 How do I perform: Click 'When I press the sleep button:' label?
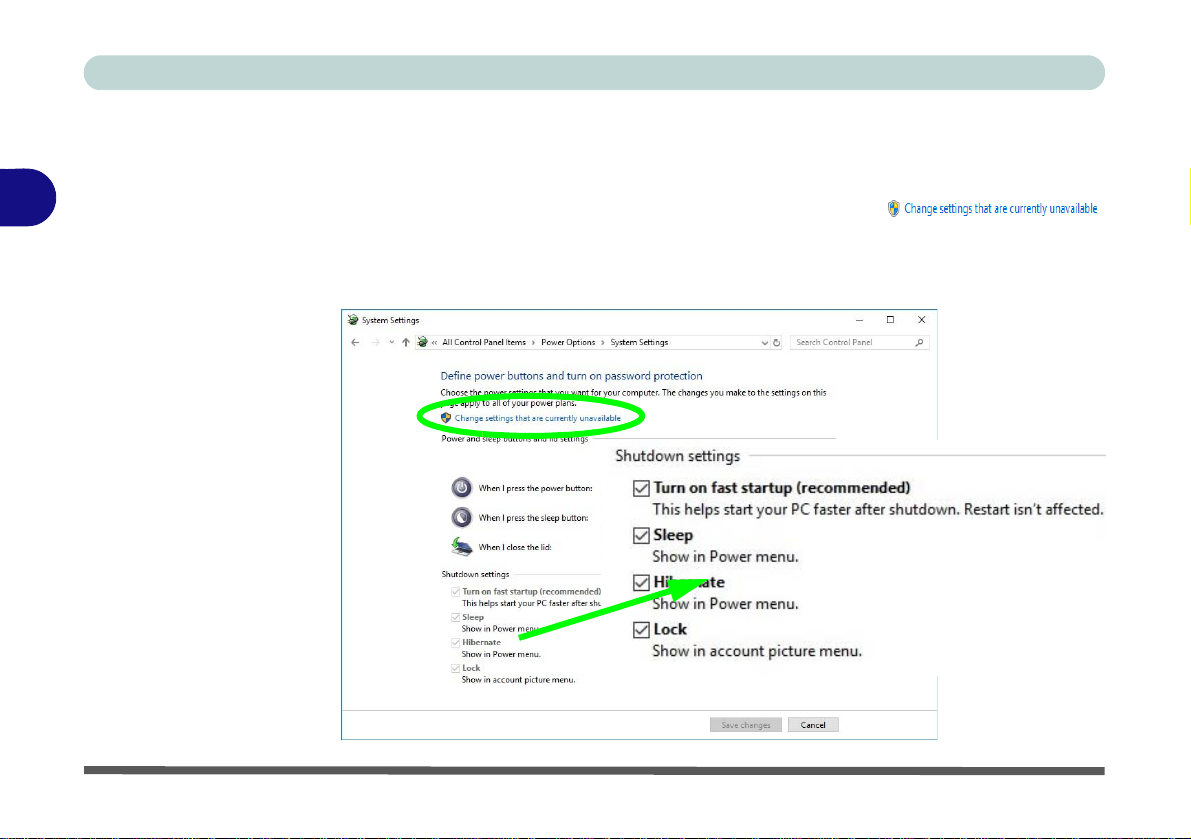(x=533, y=518)
